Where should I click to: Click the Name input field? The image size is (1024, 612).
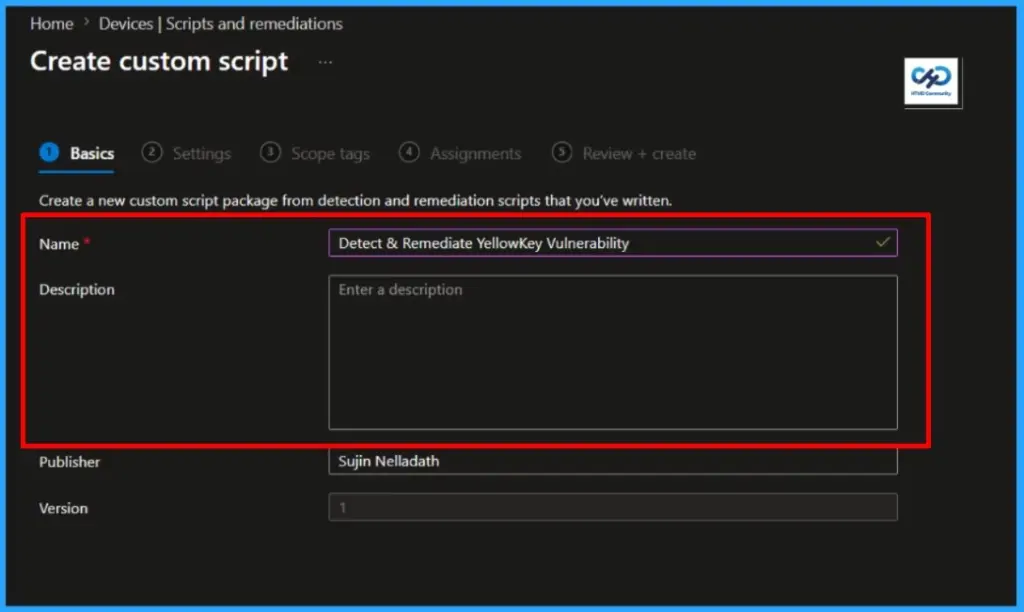pos(613,243)
